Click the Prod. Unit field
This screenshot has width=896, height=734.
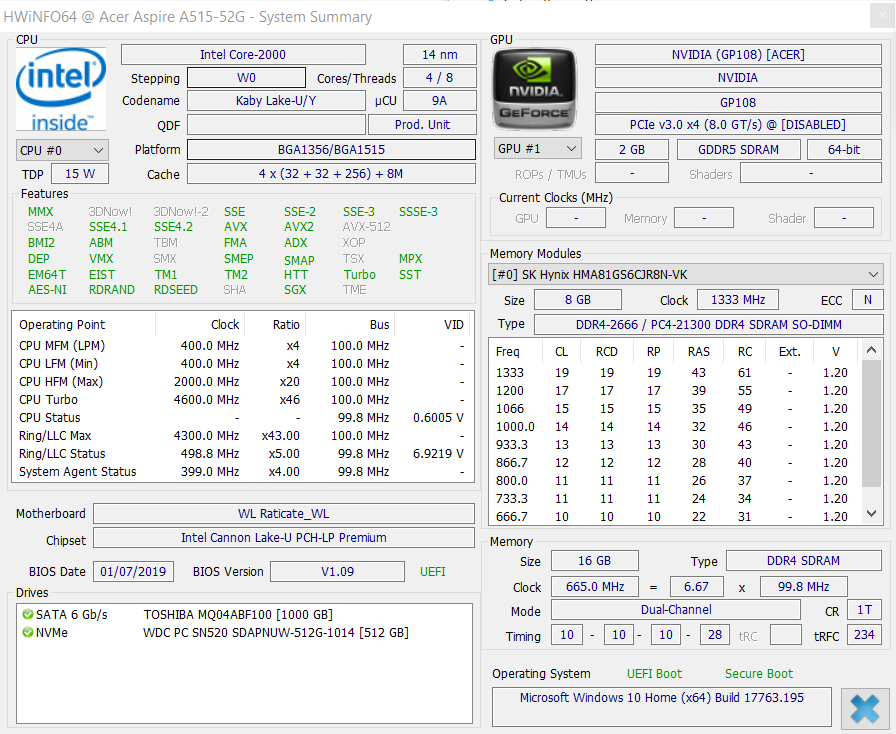422,125
